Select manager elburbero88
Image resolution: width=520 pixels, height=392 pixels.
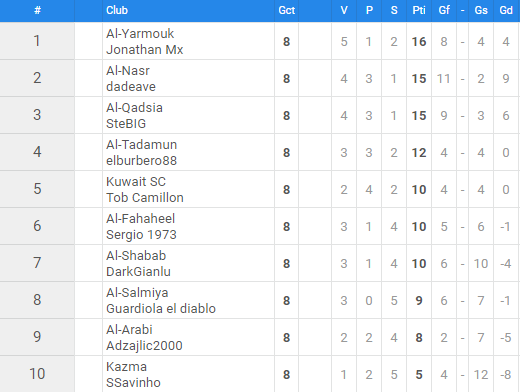pos(142,161)
